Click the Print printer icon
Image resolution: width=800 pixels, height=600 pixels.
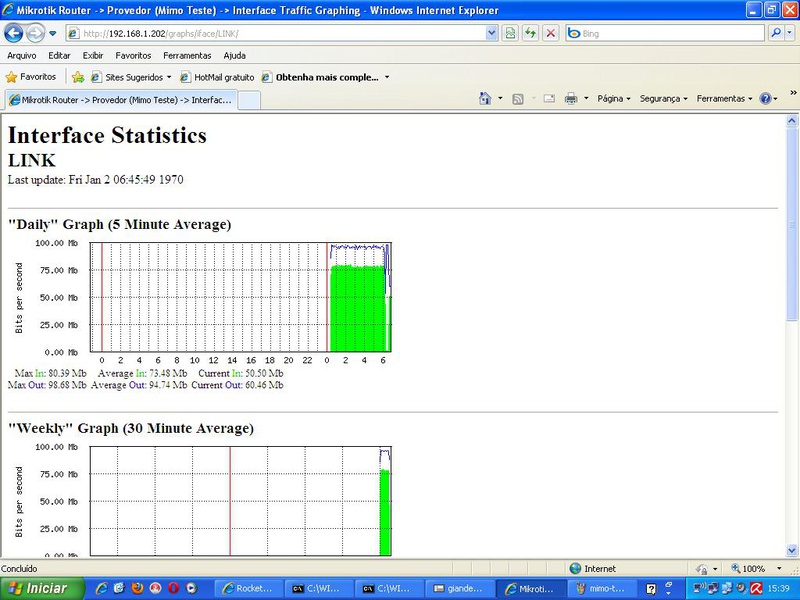(571, 98)
